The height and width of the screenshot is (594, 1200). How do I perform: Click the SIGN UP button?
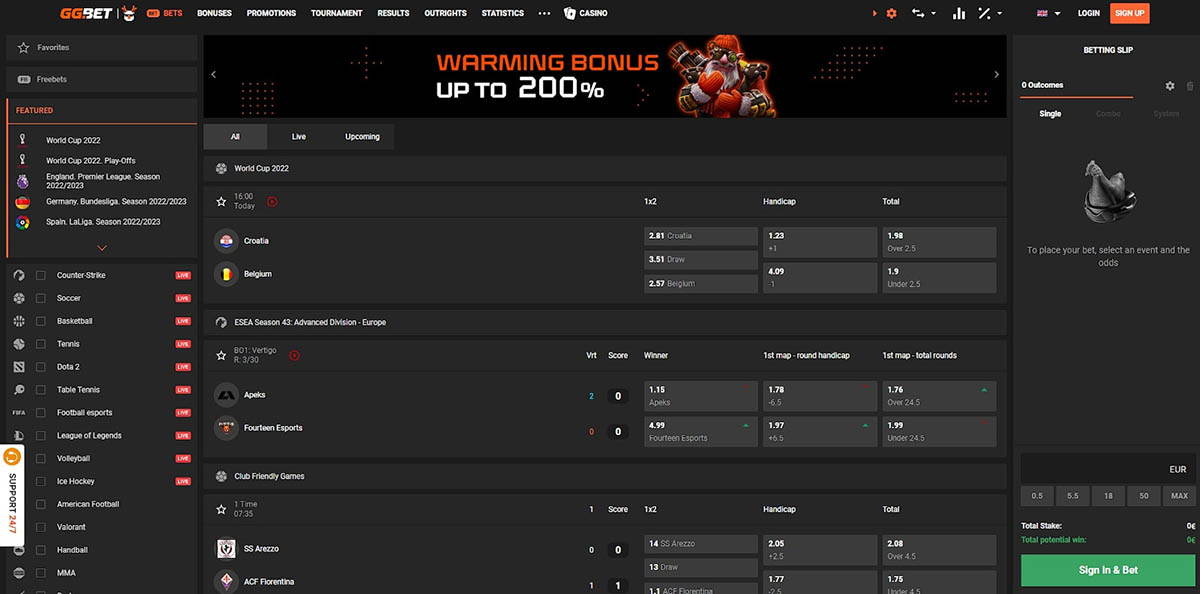point(1129,13)
